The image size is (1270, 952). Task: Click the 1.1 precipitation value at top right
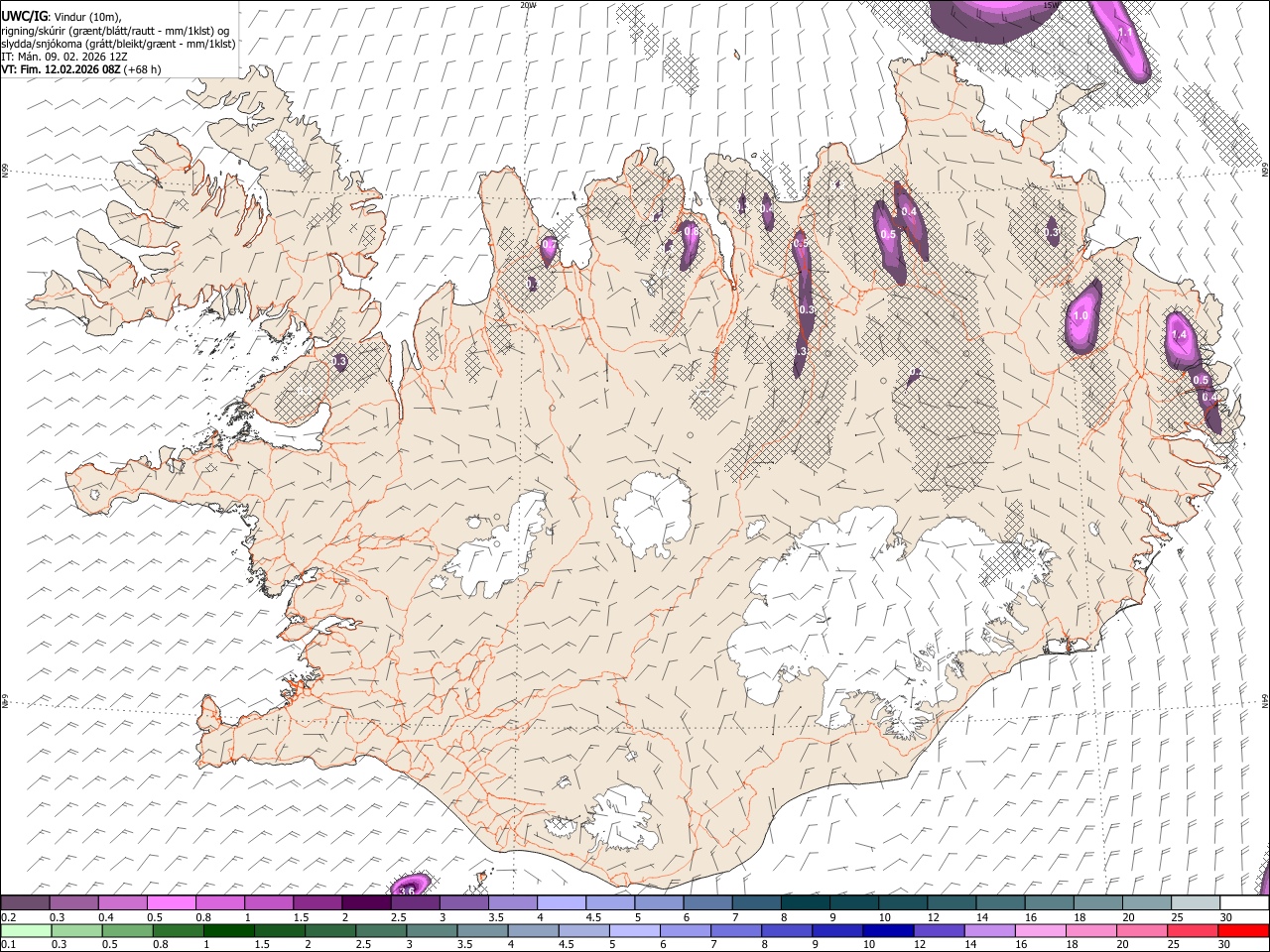point(1125,32)
